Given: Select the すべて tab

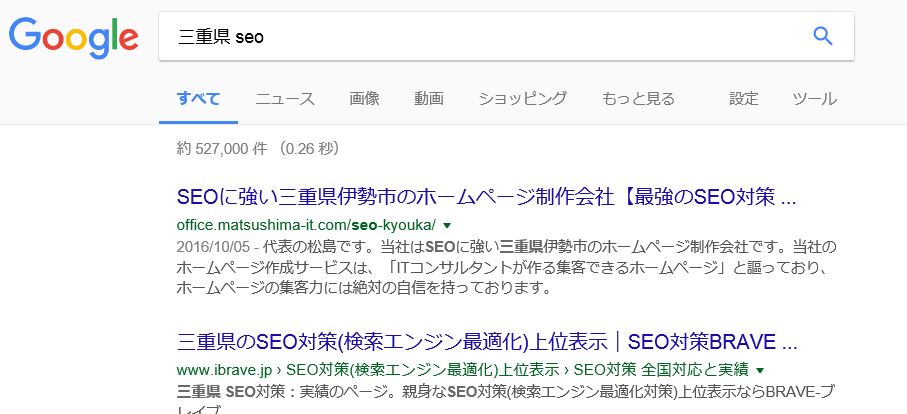Looking at the screenshot, I should pos(198,99).
